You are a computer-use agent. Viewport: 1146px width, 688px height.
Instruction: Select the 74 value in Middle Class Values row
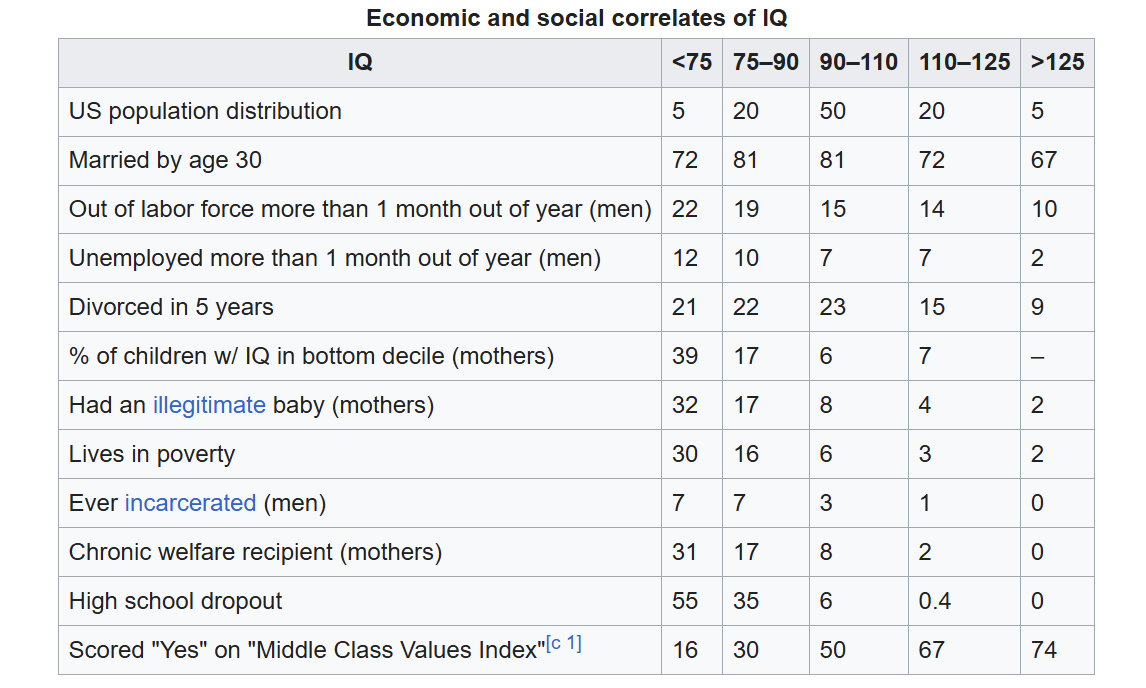point(1044,650)
